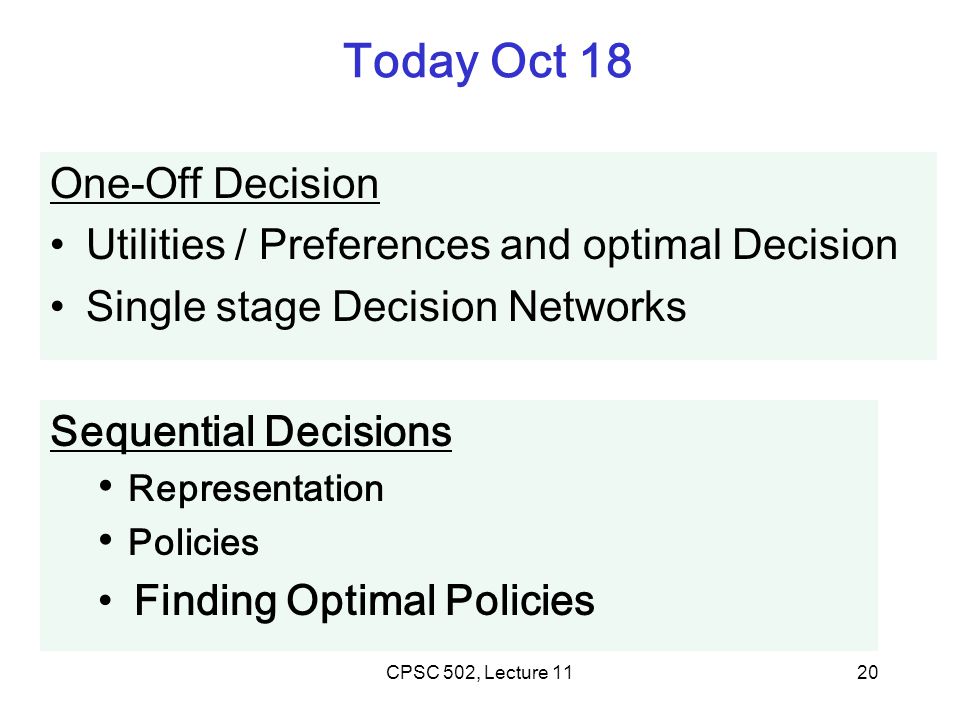Viewport: 960px width, 720px height.
Task: Click the word 'Networks' in second bullet
Action: (598, 306)
